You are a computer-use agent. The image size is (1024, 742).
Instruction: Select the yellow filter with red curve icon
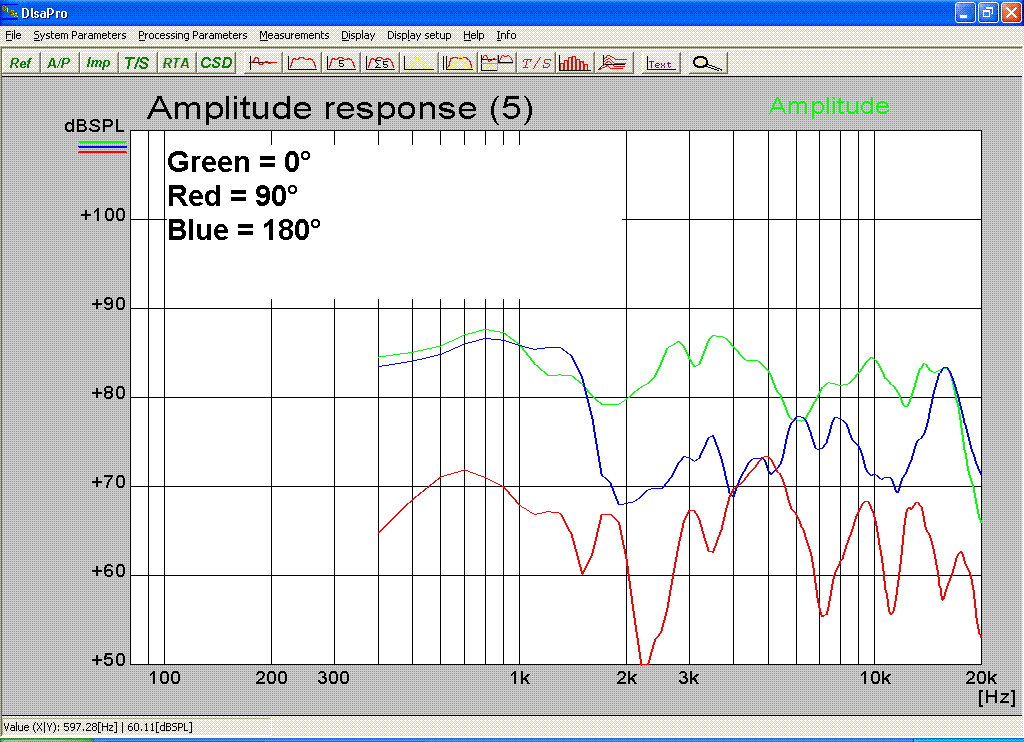click(458, 63)
